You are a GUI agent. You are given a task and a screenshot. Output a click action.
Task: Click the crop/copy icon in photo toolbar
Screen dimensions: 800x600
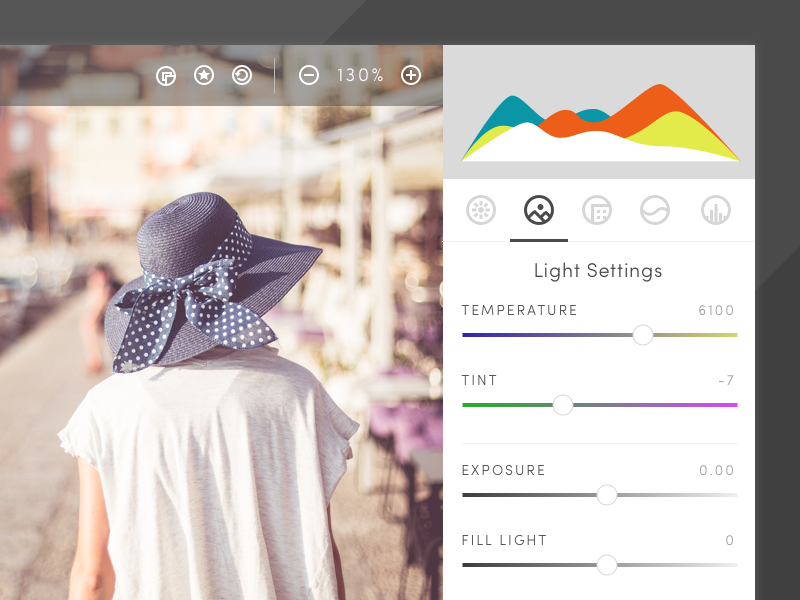click(166, 75)
